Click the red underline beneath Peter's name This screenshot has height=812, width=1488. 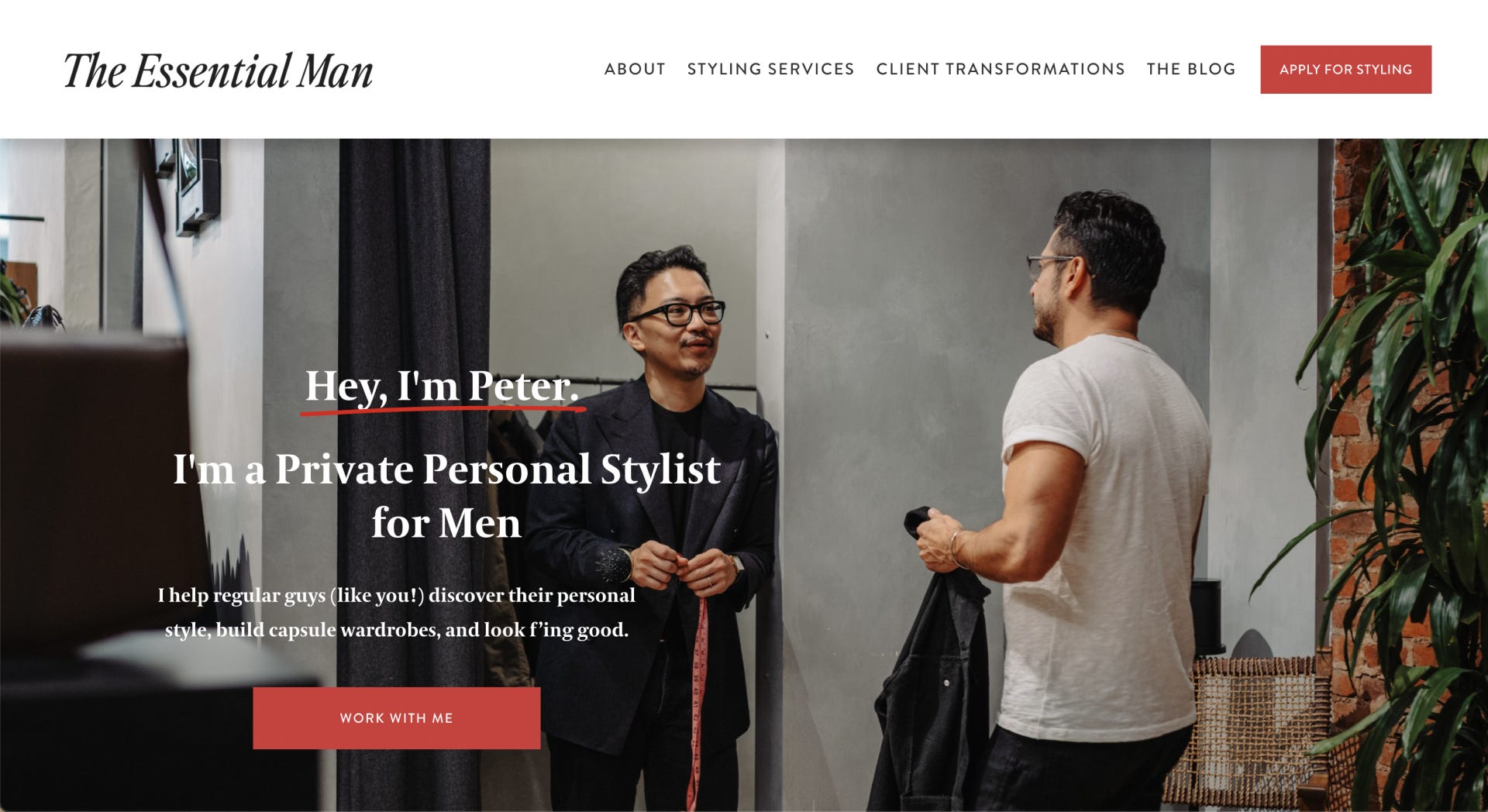(443, 408)
